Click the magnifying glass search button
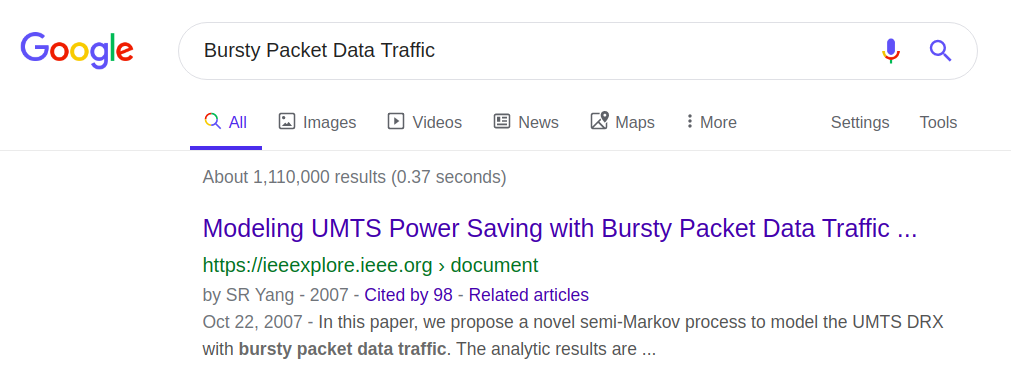Image resolution: width=1011 pixels, height=381 pixels. click(x=940, y=50)
